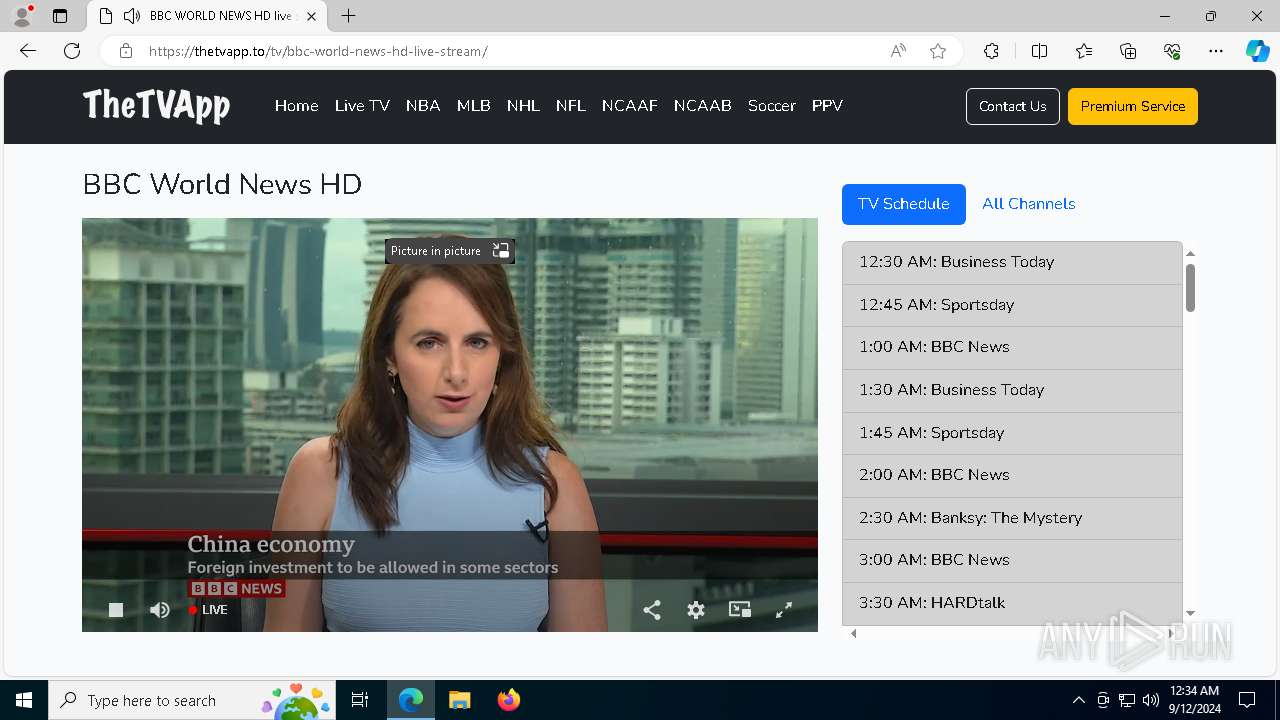Click the schedule vertical scrollbar thumb
The width and height of the screenshot is (1280, 720).
coord(1190,288)
